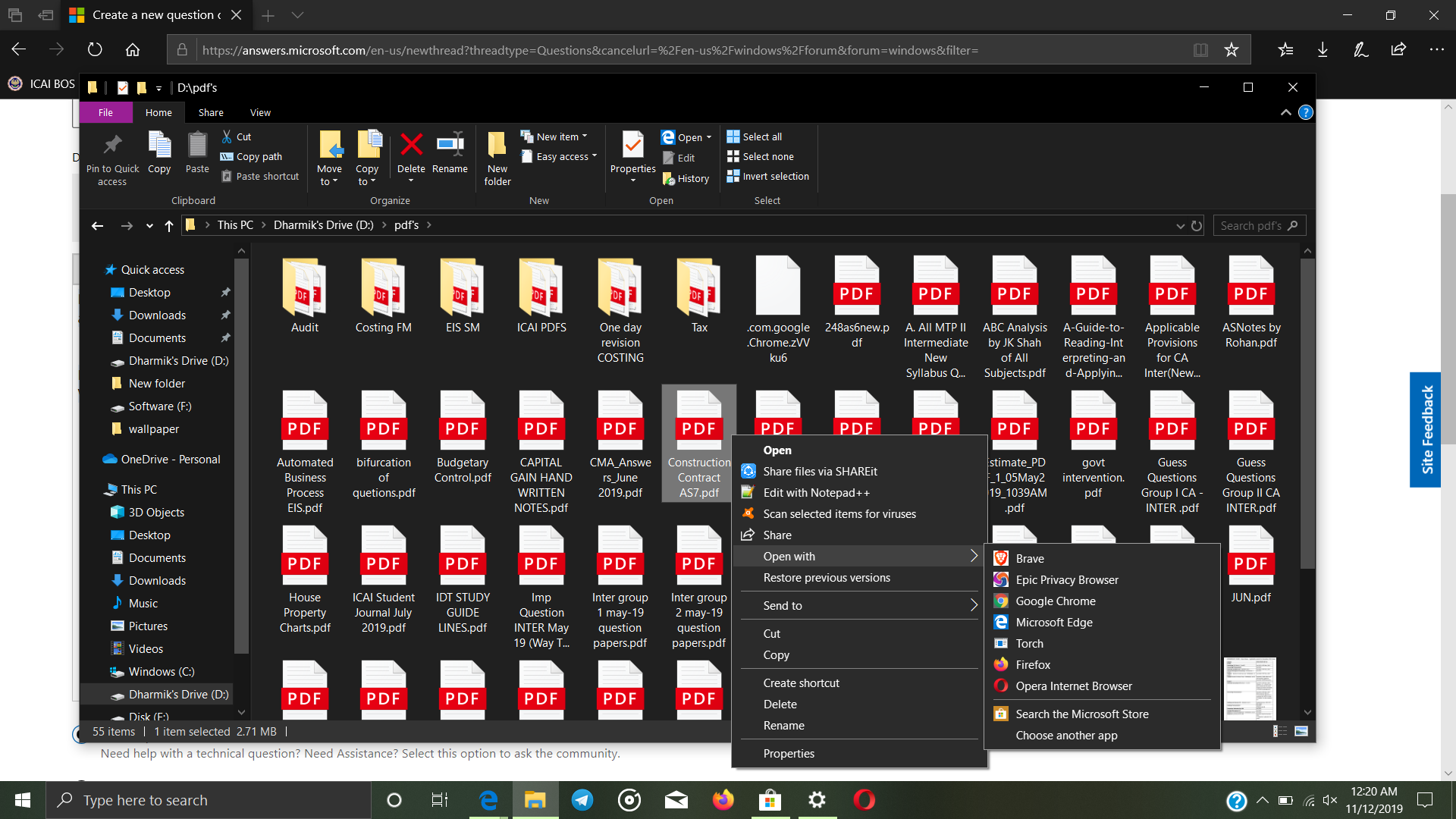Choose Brave in Open with submenu
Viewport: 1456px width, 819px height.
tap(1102, 558)
